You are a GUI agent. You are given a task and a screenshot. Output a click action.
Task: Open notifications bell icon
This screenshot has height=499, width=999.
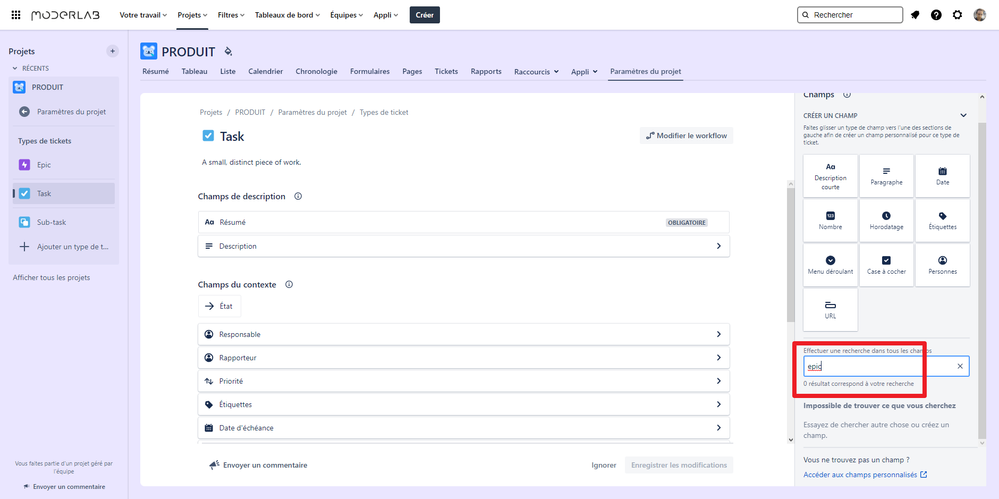[x=915, y=15]
